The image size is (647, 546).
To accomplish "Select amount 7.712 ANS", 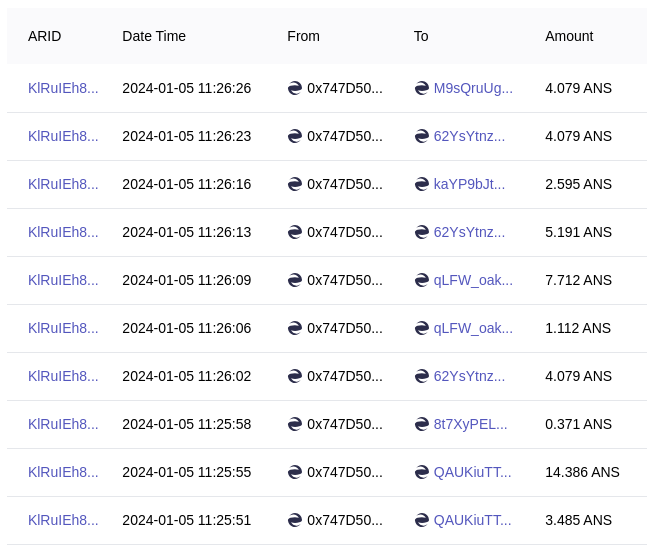I will 578,280.
